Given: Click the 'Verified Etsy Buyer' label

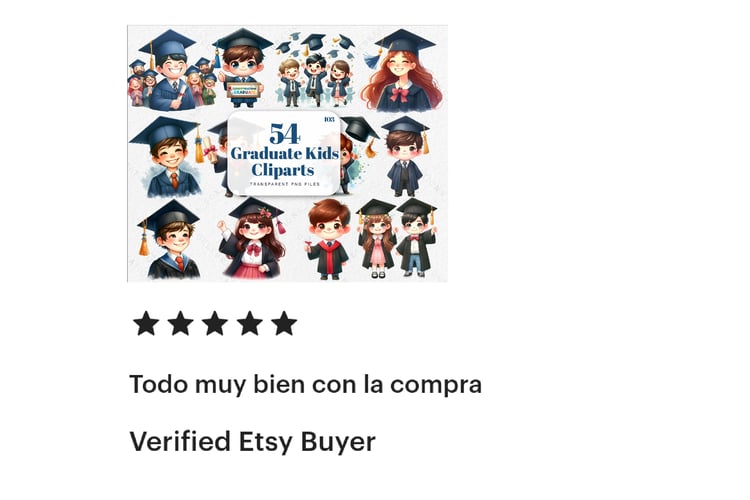Looking at the screenshot, I should (x=253, y=441).
